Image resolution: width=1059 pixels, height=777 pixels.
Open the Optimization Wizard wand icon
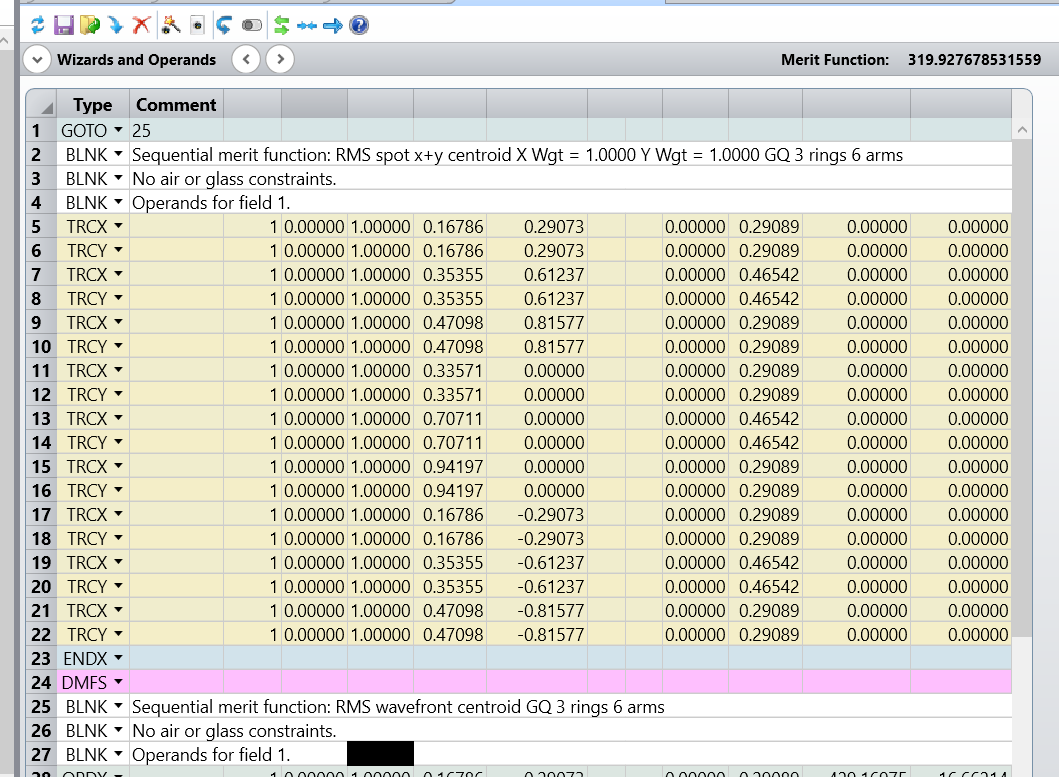click(x=171, y=26)
